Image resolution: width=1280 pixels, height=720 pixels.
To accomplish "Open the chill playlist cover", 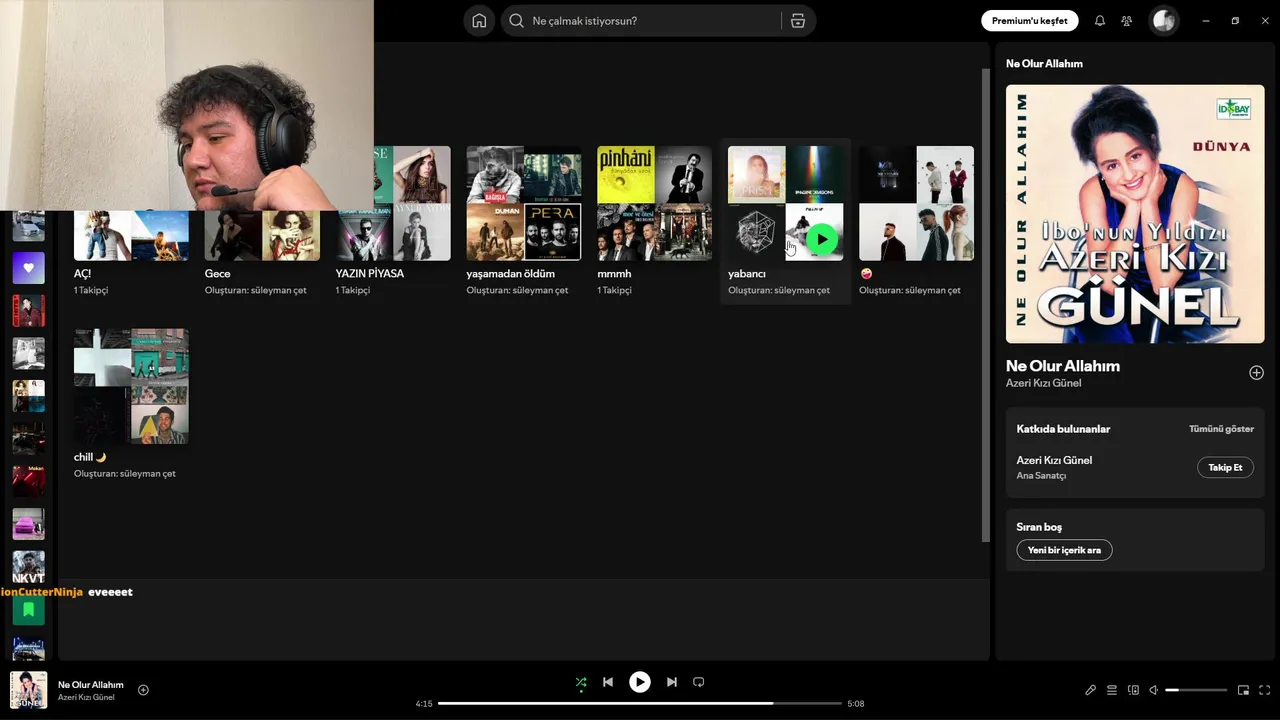I will 131,387.
